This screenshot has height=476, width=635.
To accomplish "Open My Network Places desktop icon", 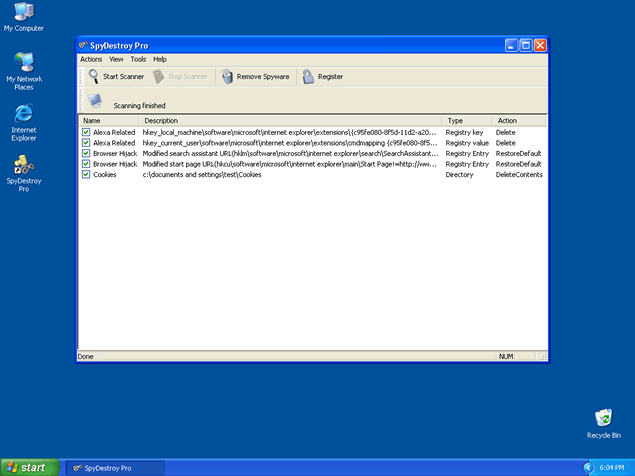I will point(23,62).
